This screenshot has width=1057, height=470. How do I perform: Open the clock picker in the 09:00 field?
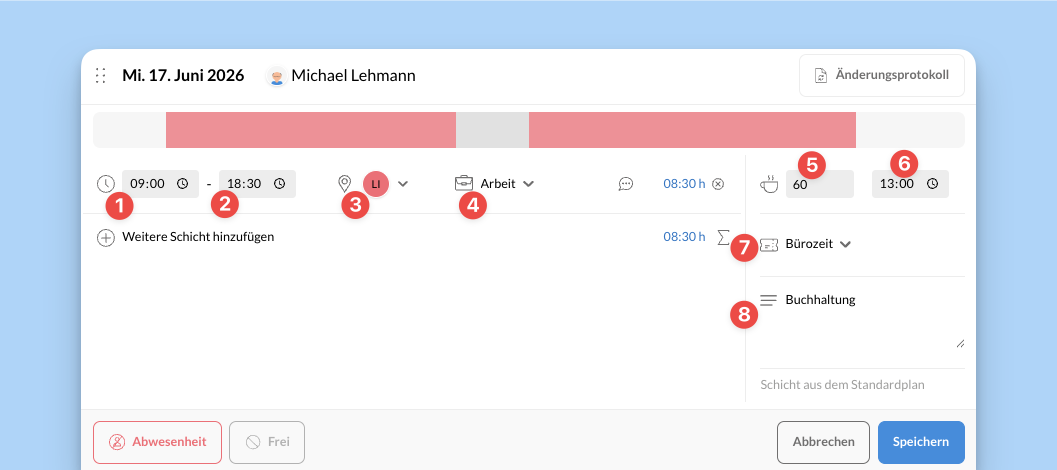coord(182,183)
